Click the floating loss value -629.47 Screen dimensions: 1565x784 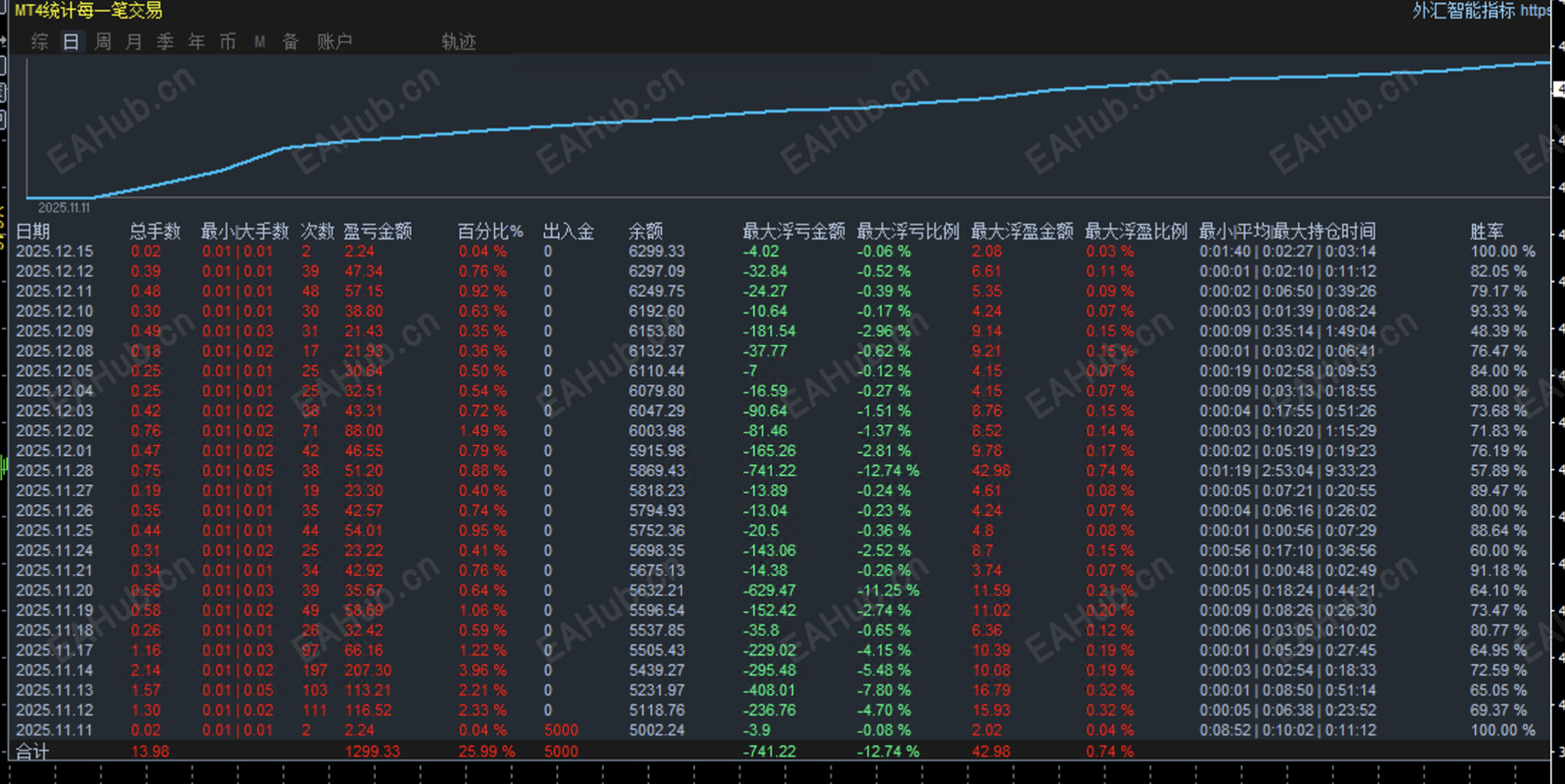click(x=770, y=590)
